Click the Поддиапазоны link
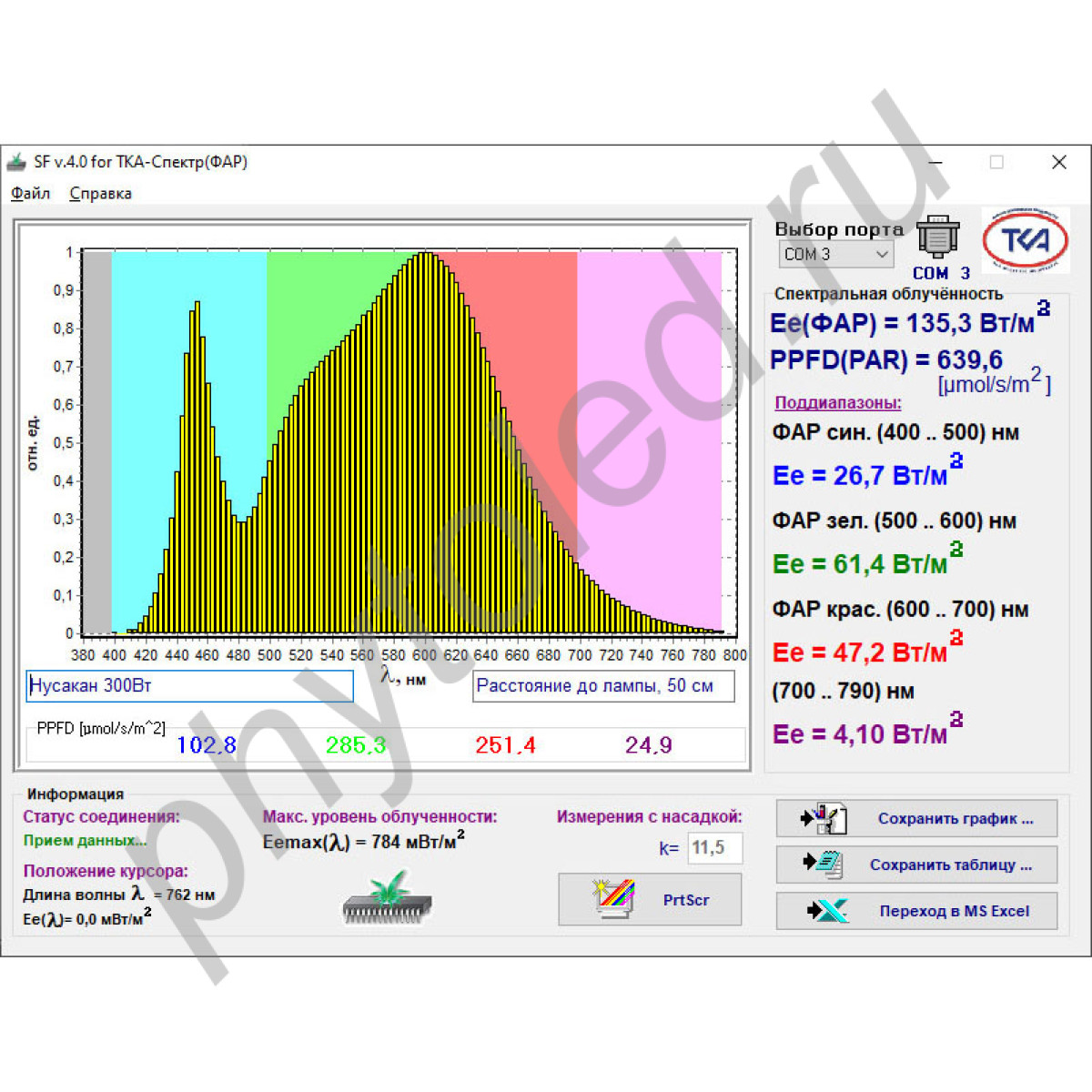Image resolution: width=1092 pixels, height=1092 pixels. tap(837, 403)
